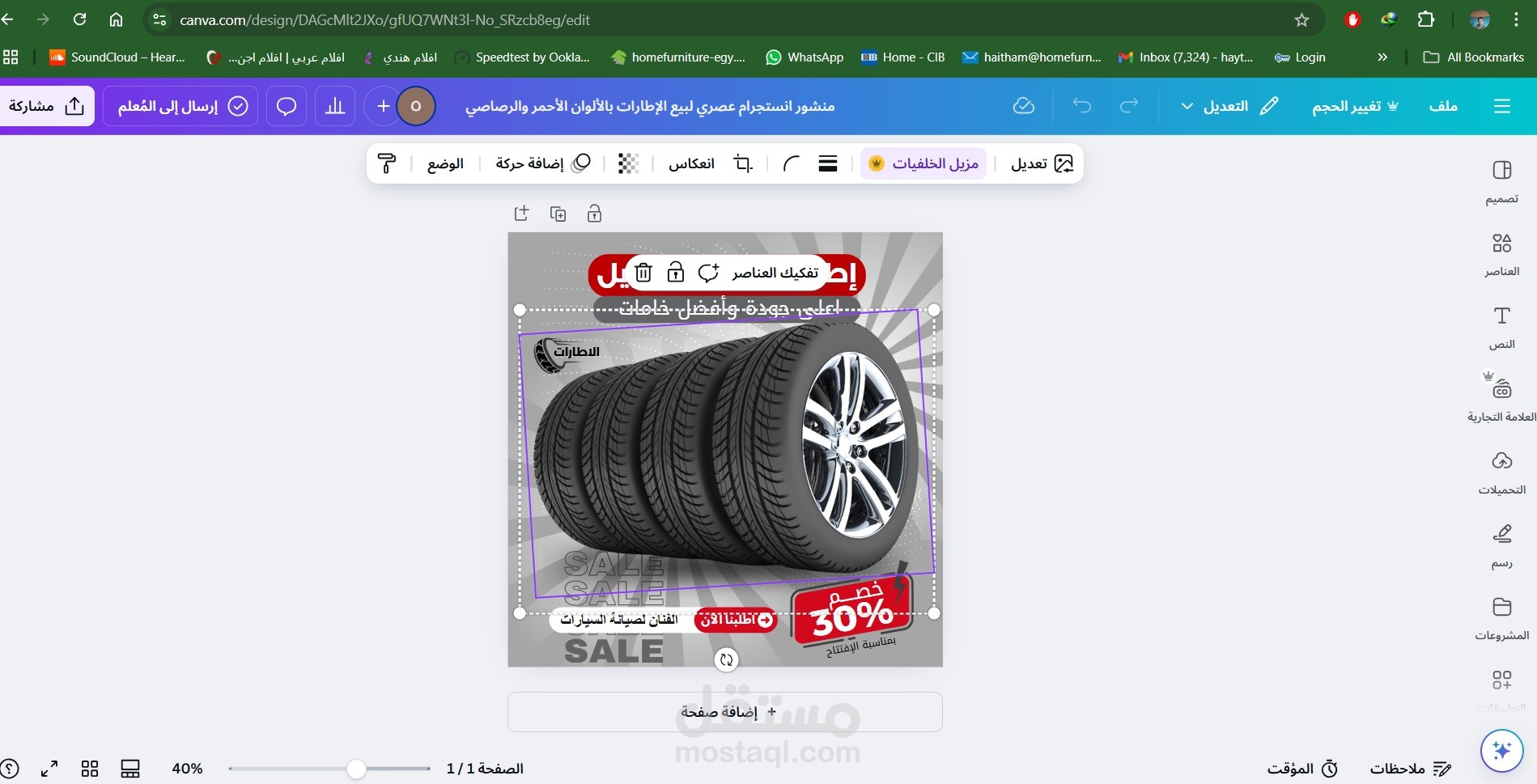
Task: Open the All Bookmarks folder
Action: point(1474,57)
